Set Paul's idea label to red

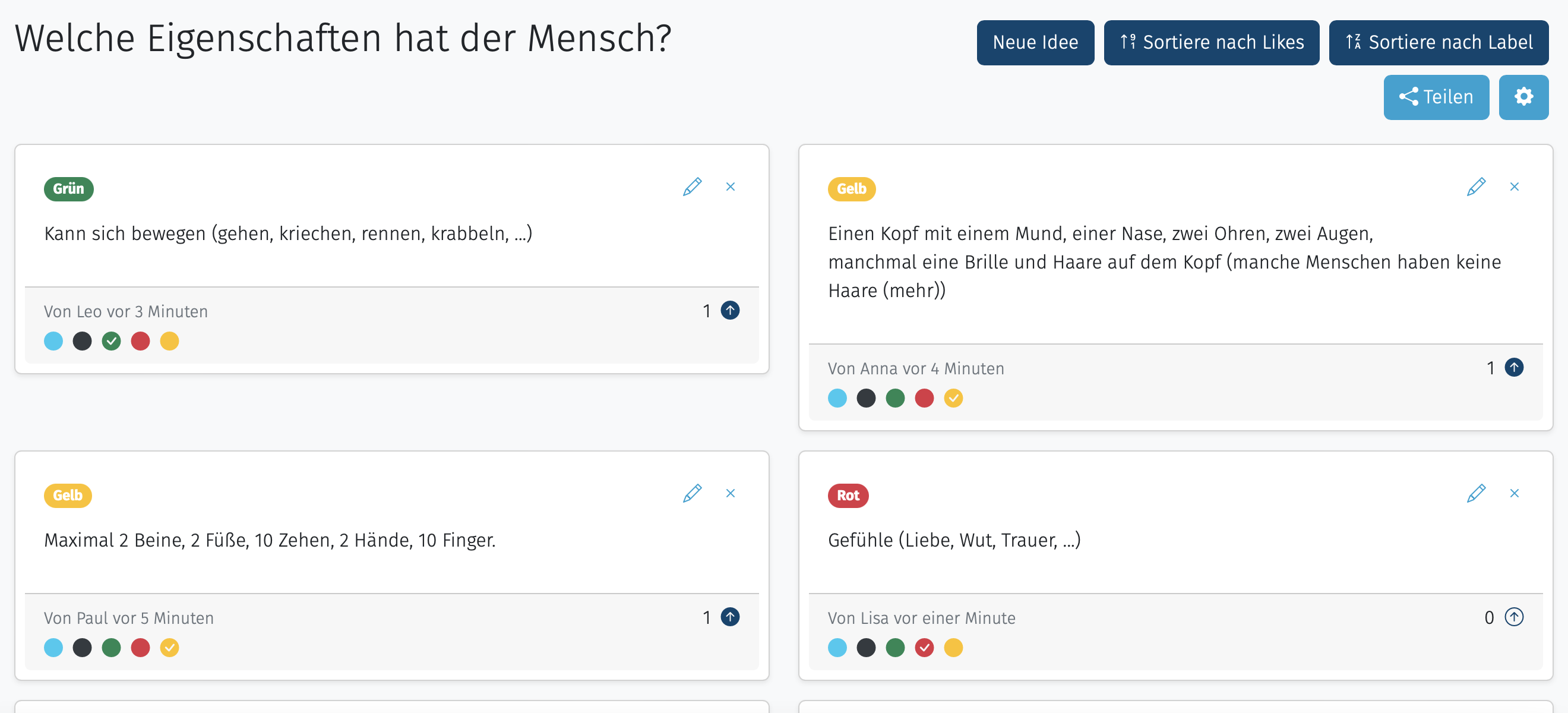pos(141,648)
